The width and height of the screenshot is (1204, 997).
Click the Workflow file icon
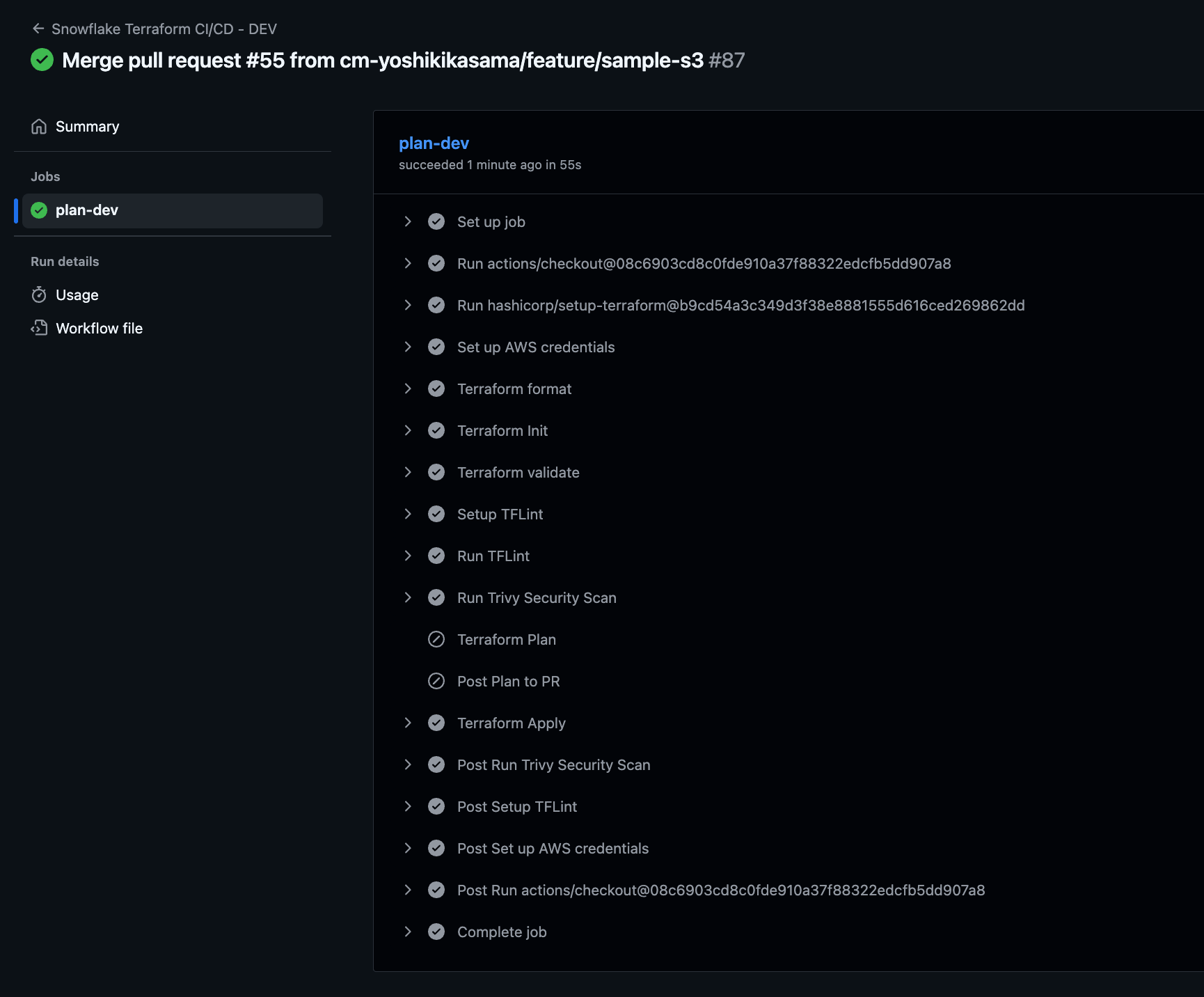[39, 328]
